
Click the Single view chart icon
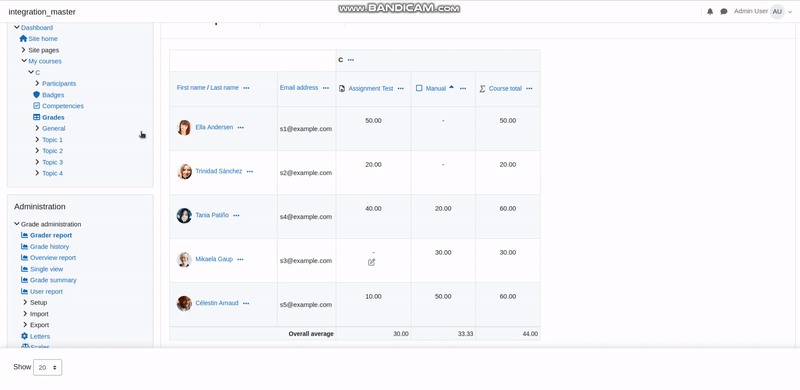click(24, 269)
